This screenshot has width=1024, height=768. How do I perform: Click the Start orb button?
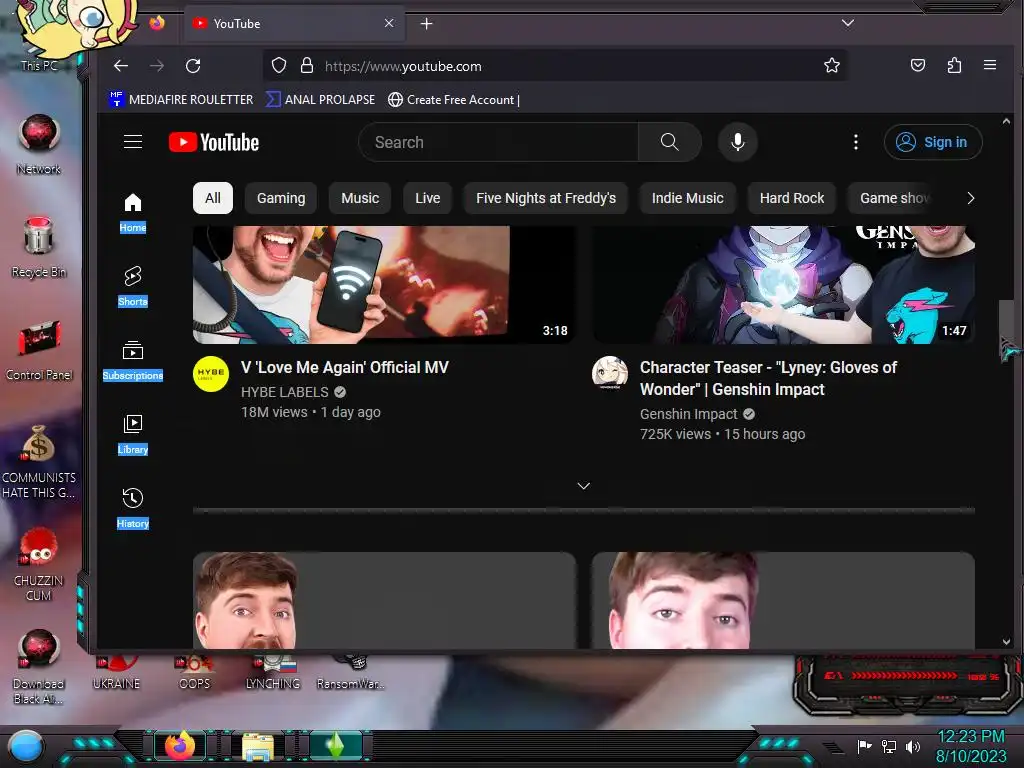[x=27, y=746]
